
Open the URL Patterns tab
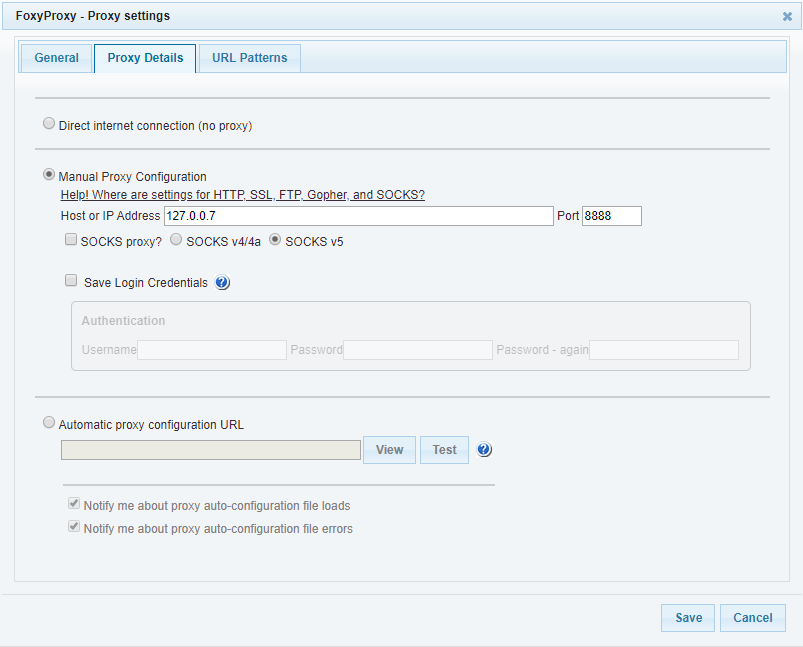(249, 58)
